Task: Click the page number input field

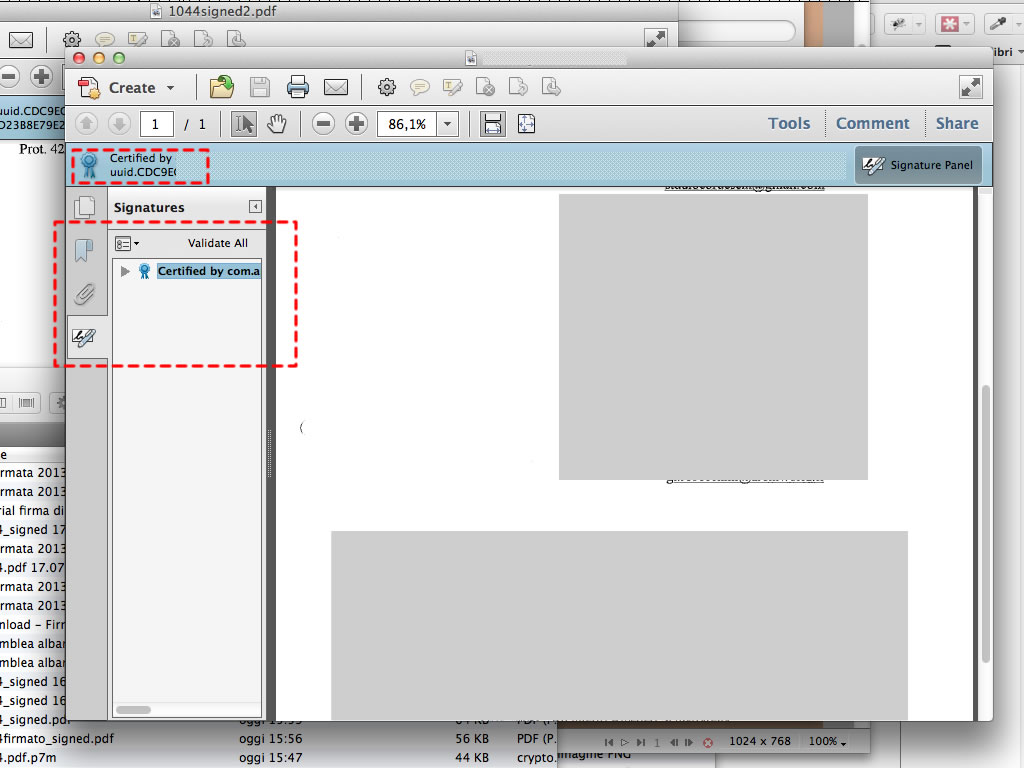Action: point(156,124)
